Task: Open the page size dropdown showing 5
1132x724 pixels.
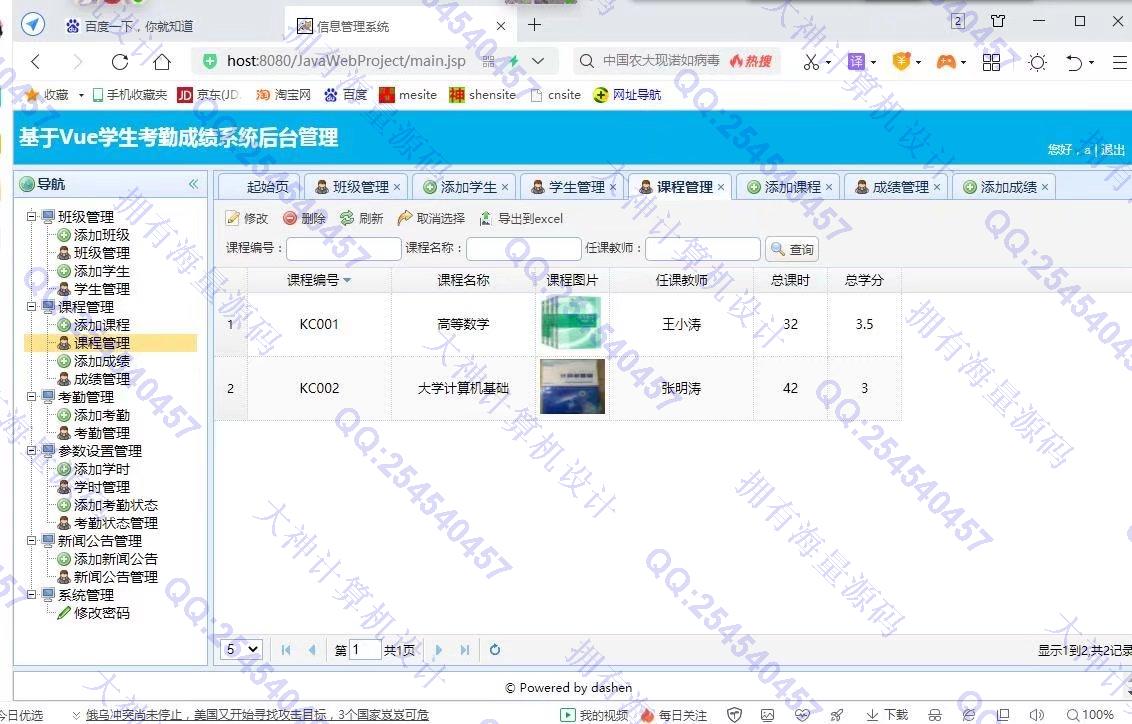Action: point(241,650)
